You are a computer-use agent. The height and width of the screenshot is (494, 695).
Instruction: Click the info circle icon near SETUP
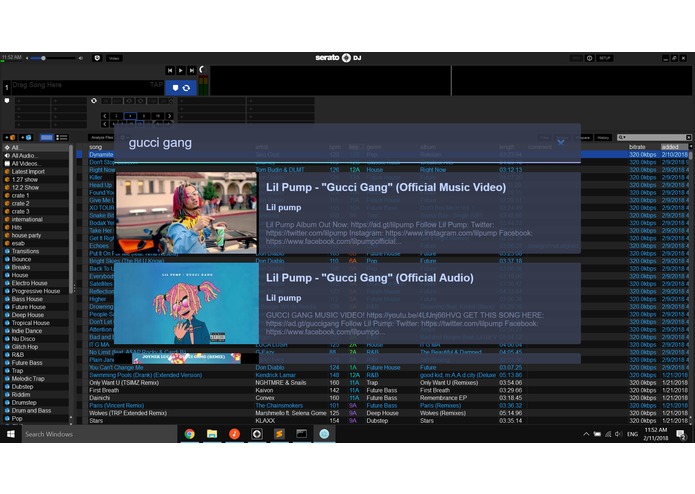(x=589, y=58)
